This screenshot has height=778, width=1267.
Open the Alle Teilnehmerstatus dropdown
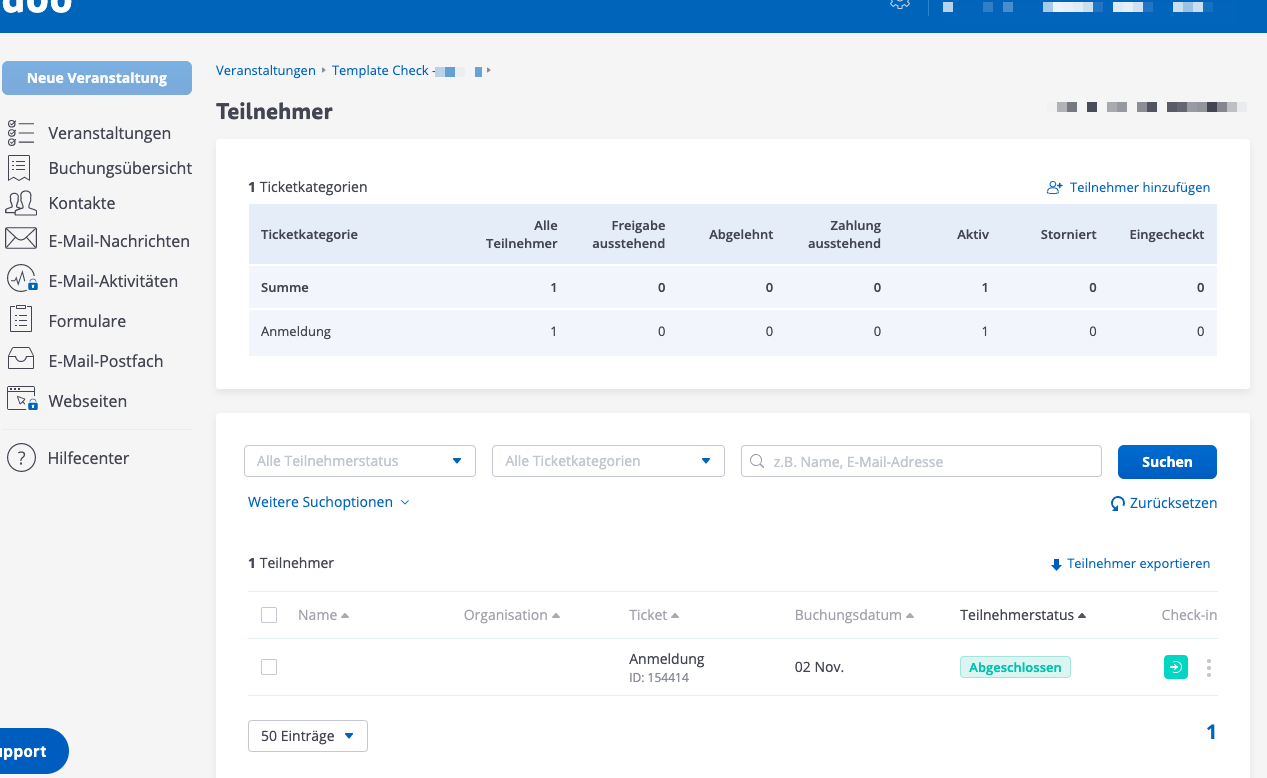(x=359, y=461)
